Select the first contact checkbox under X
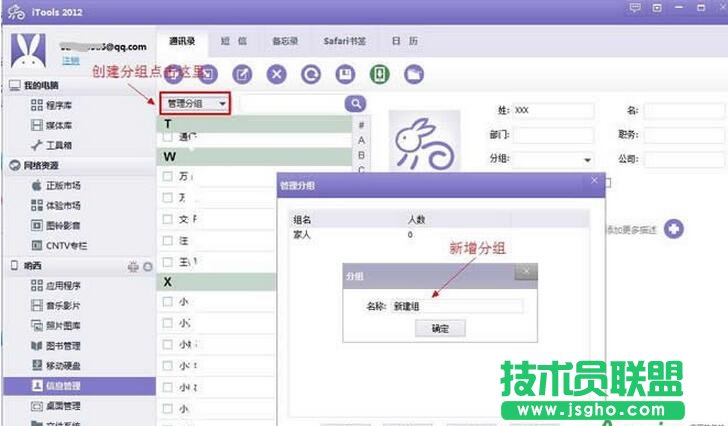This screenshot has width=728, height=426. [168, 299]
